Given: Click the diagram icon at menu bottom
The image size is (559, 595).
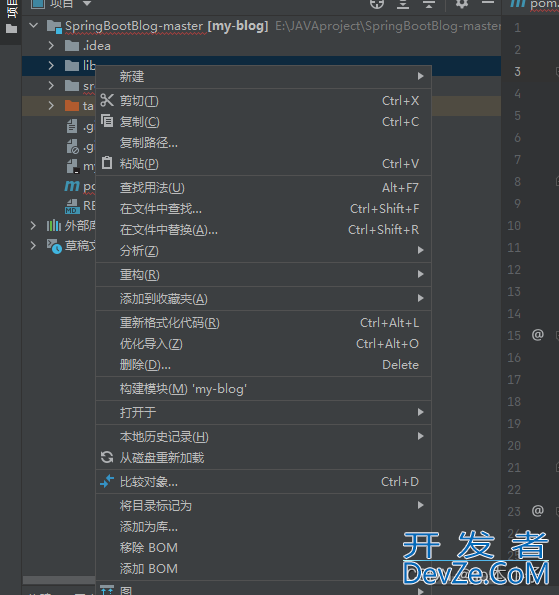Looking at the screenshot, I should coord(107,590).
